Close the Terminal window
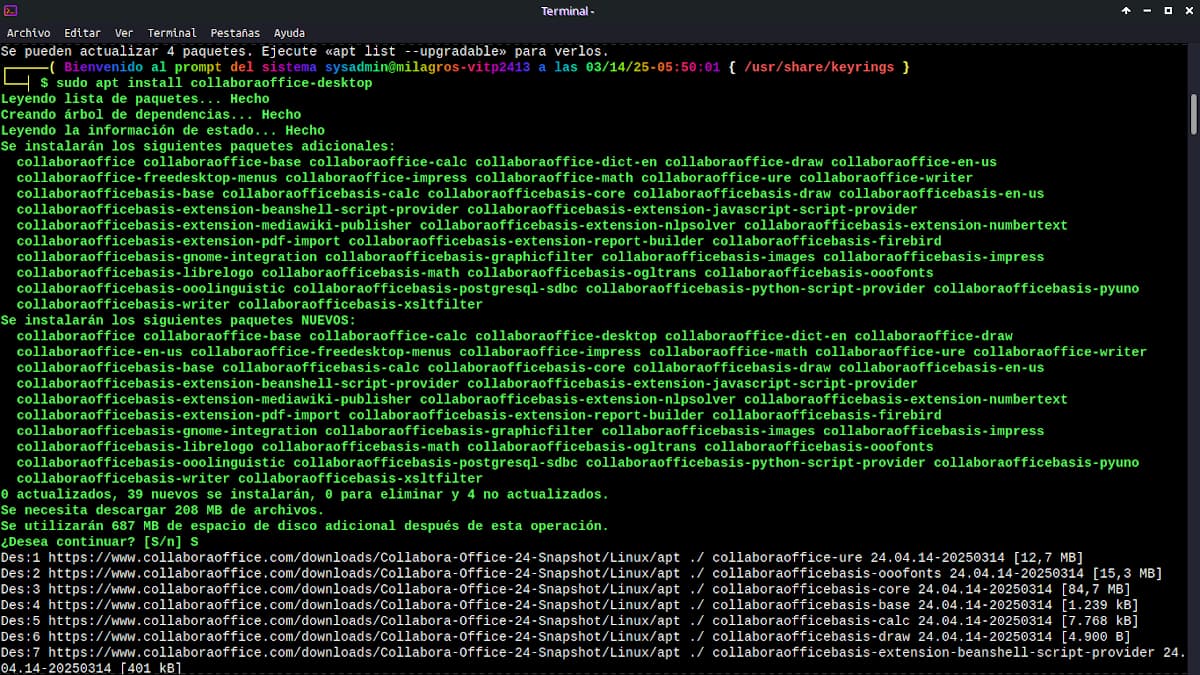 tap(1188, 11)
